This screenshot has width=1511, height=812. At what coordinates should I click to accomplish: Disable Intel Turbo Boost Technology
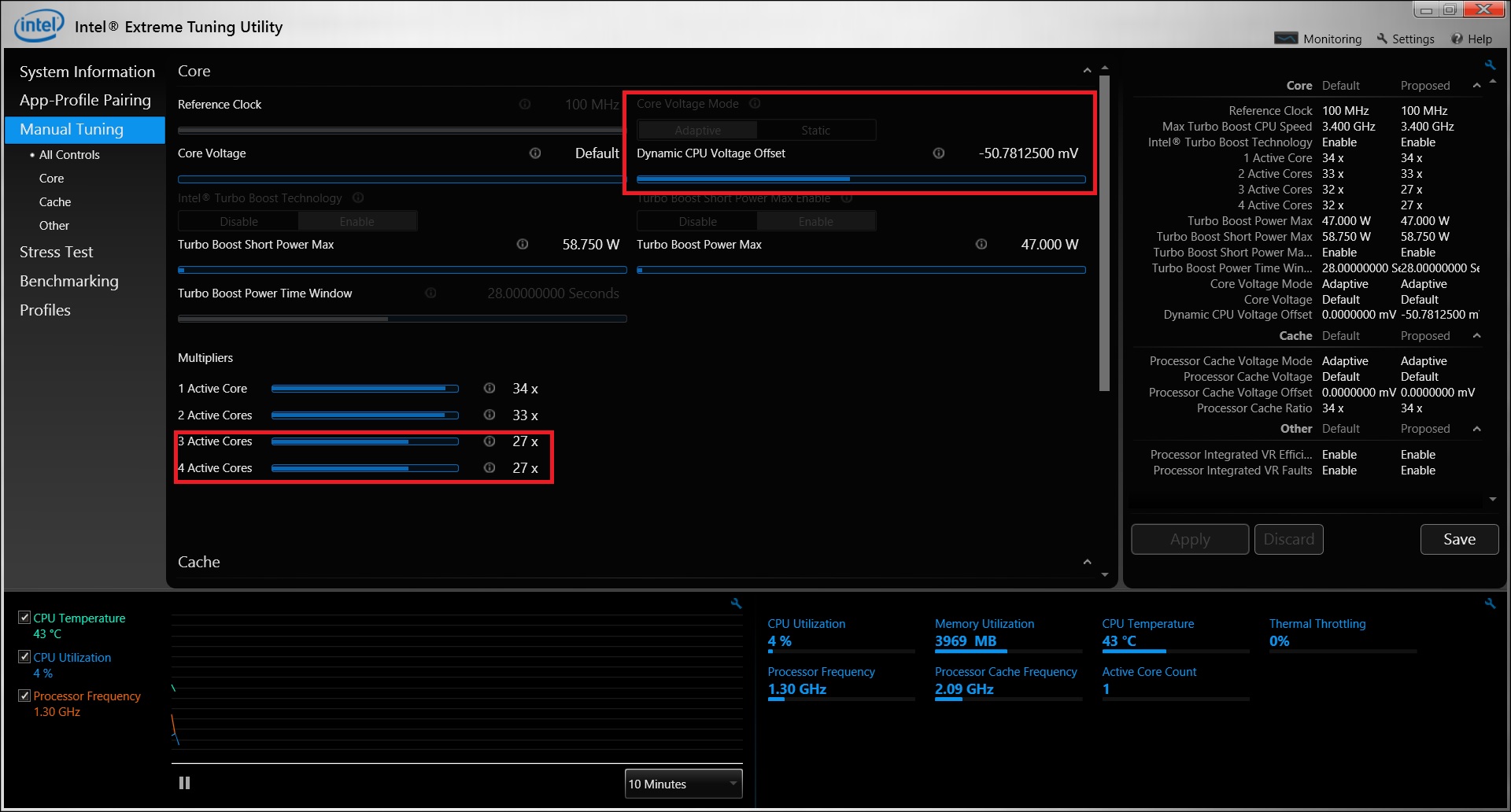pyautogui.click(x=238, y=221)
